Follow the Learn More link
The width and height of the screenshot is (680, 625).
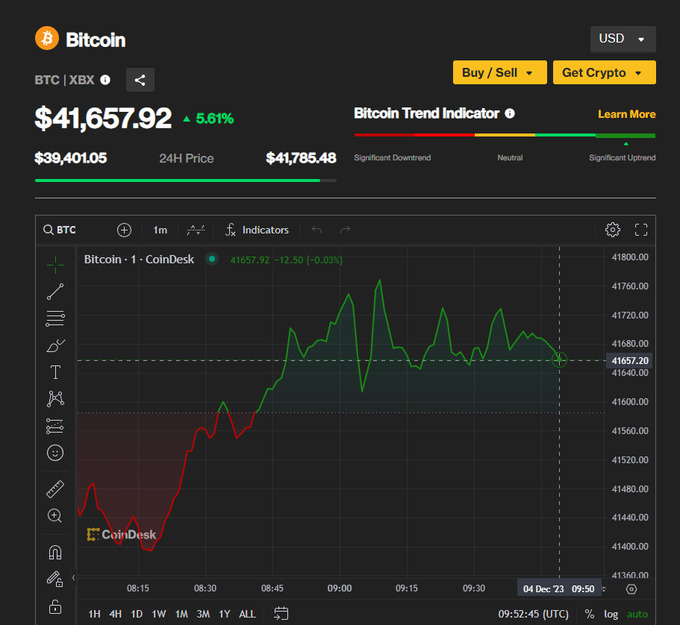click(x=626, y=114)
